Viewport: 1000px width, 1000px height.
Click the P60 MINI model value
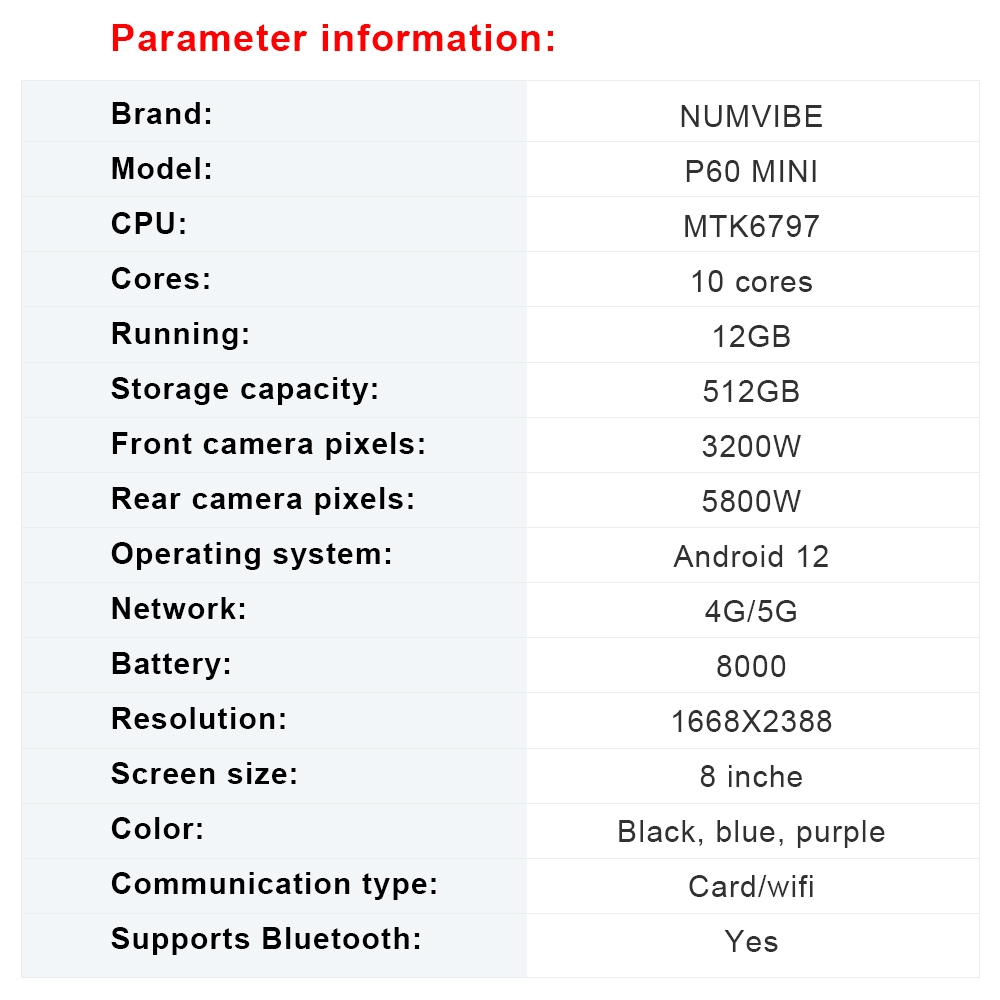click(751, 172)
